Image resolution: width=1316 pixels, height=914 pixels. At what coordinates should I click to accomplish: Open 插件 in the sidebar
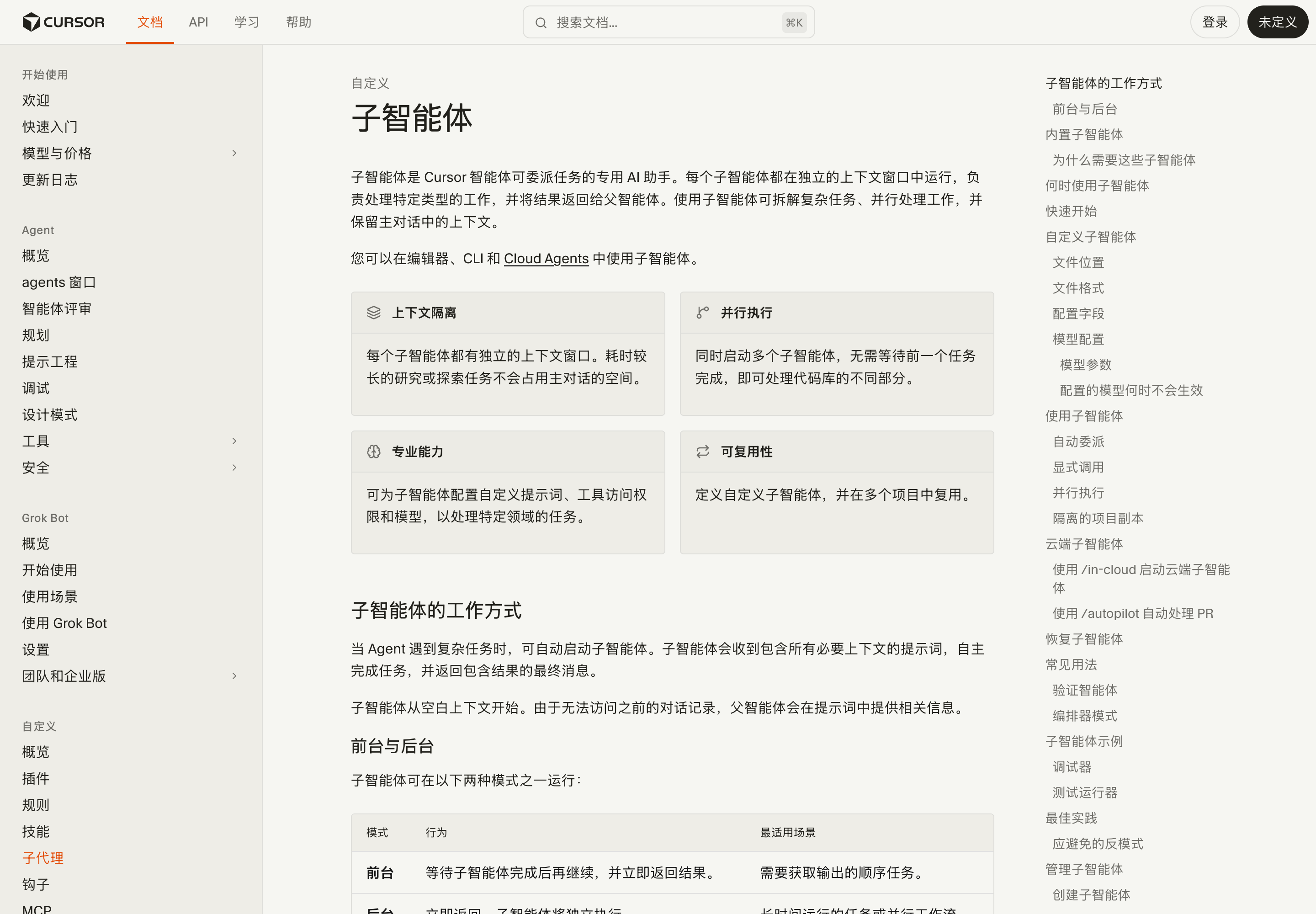[x=36, y=779]
